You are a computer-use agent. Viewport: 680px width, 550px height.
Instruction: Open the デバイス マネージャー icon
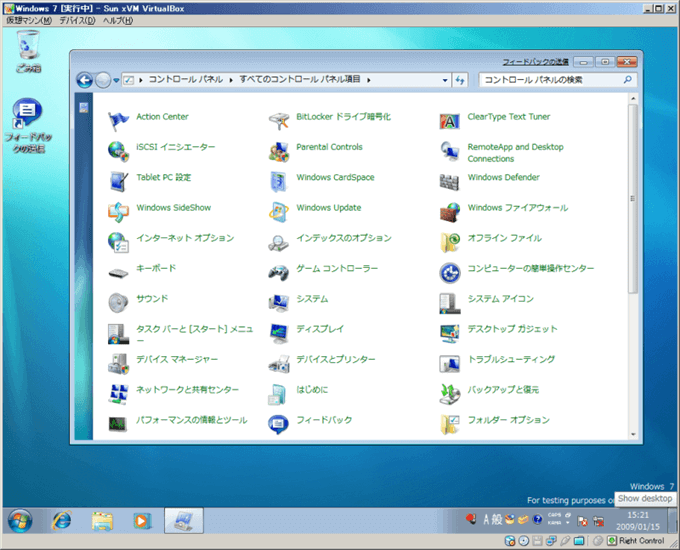[x=119, y=362]
